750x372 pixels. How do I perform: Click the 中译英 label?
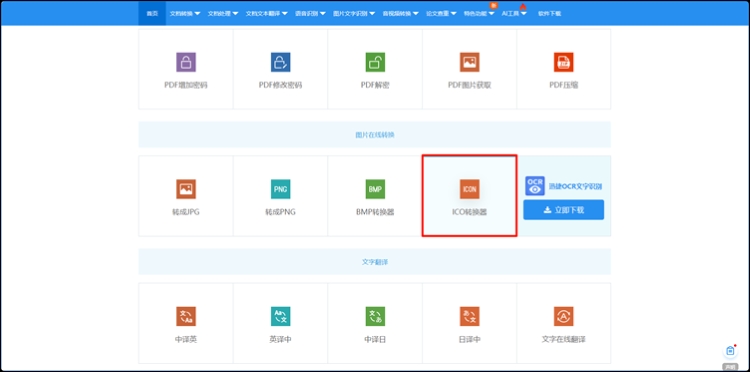click(186, 339)
